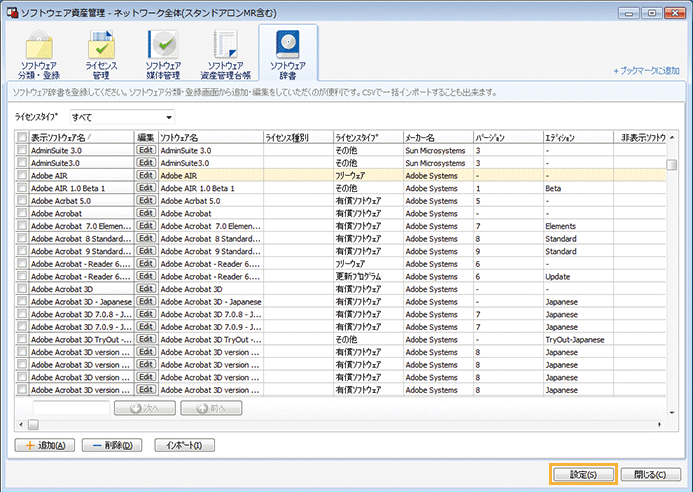The height and width of the screenshot is (492, 693).
Task: Check the Adobe Acrobat 3D - Japanese checkbox
Action: pos(22,301)
